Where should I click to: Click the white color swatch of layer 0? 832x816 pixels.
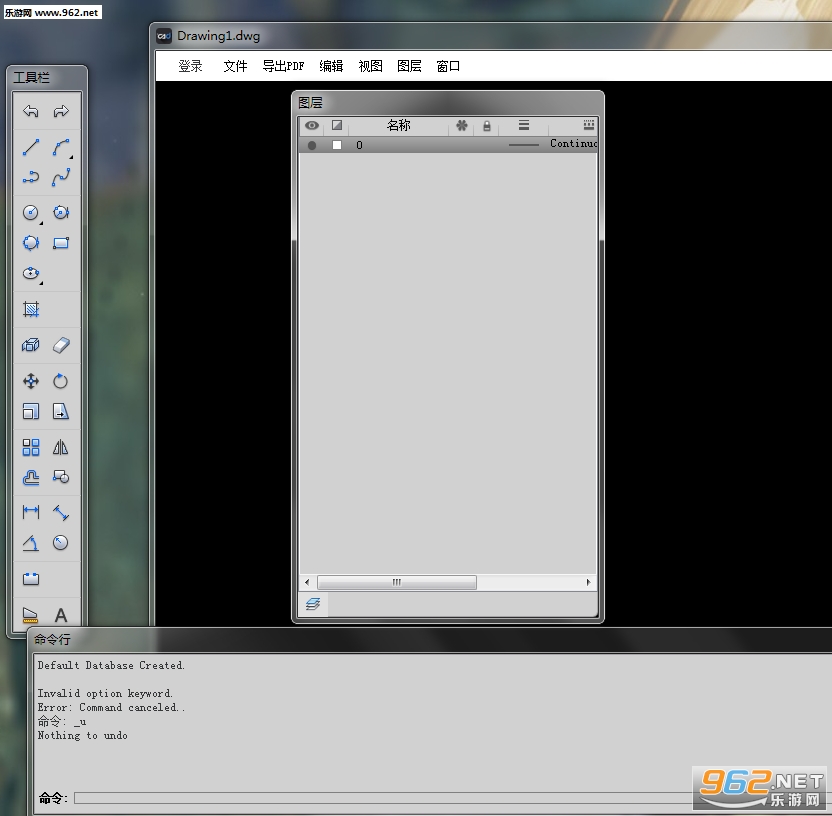(x=337, y=145)
